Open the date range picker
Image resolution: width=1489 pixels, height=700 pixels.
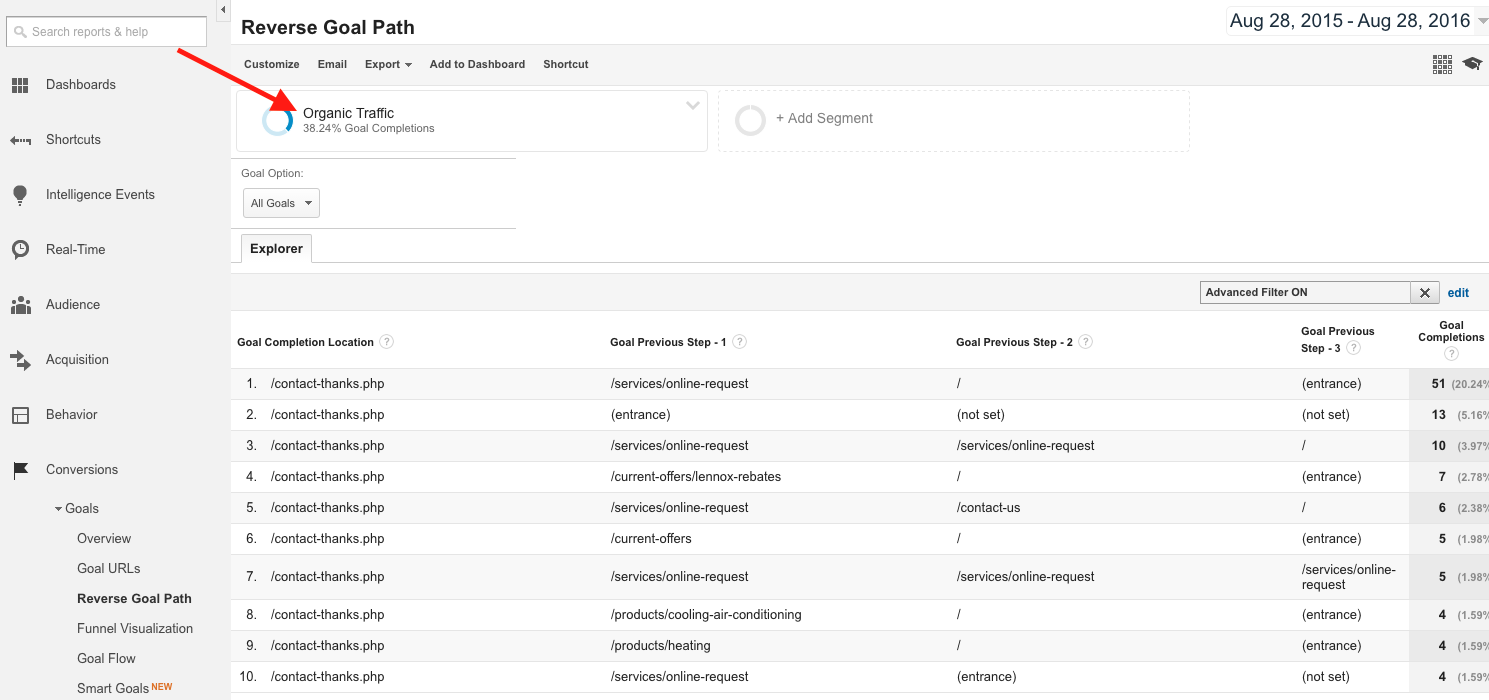point(1356,21)
